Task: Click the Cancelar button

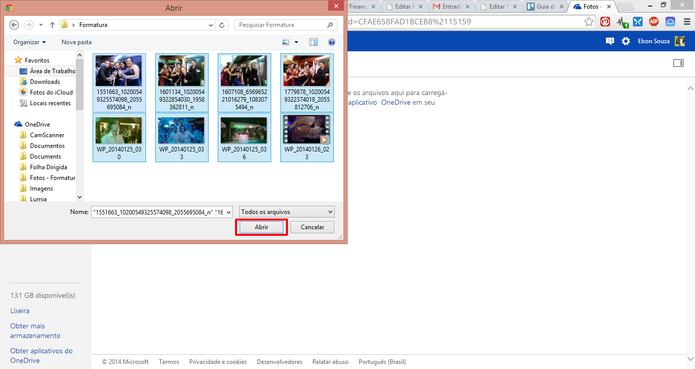Action: coord(312,227)
